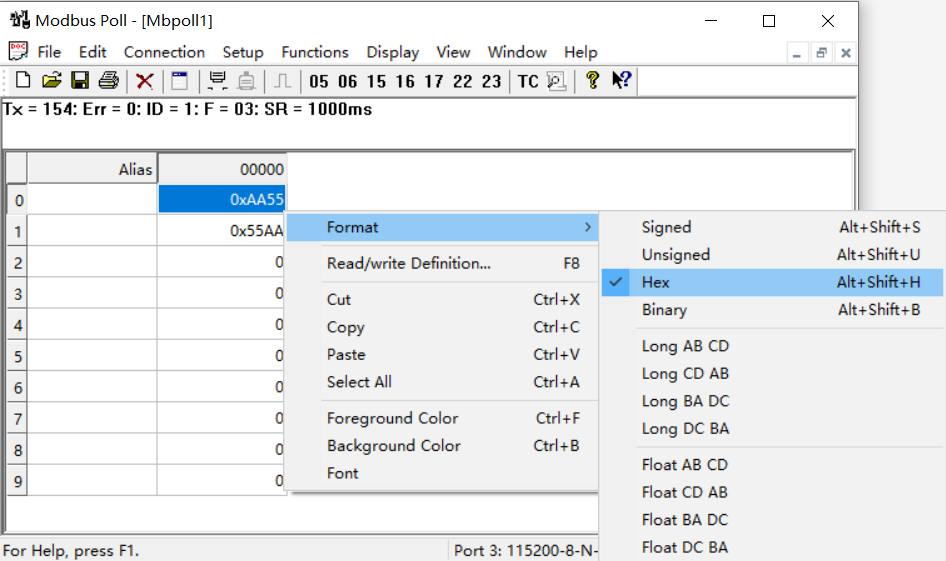Click the Print toolbar icon

point(109,80)
